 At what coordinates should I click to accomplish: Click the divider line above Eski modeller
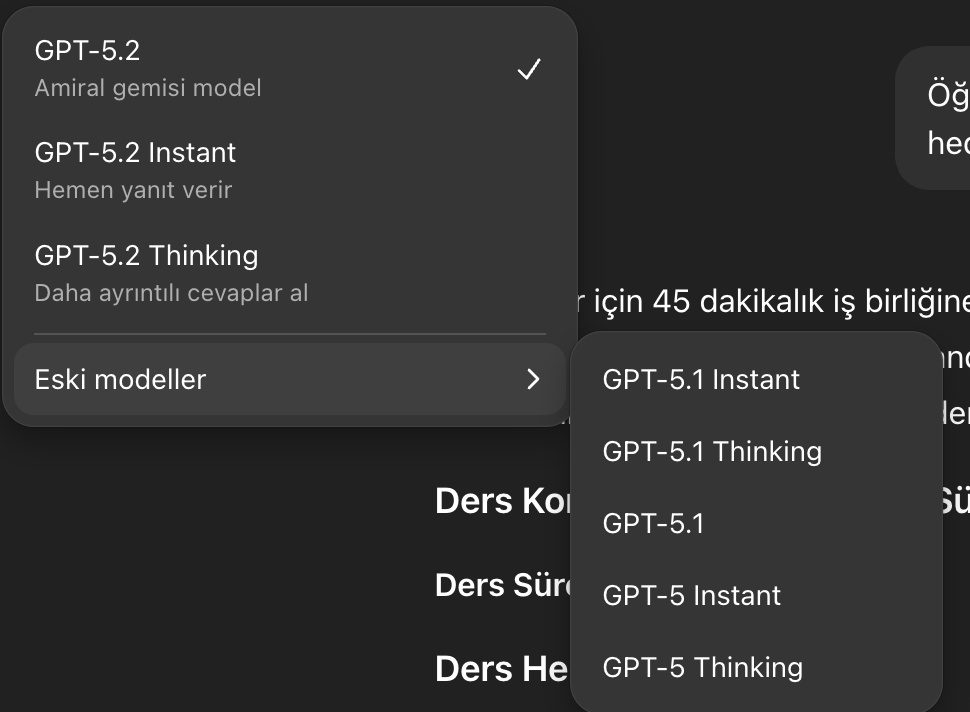coord(290,334)
